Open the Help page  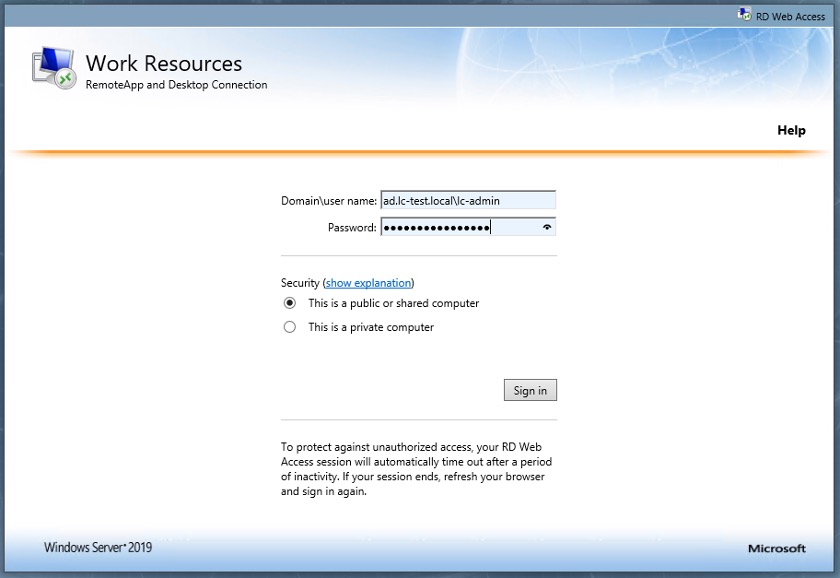(791, 130)
